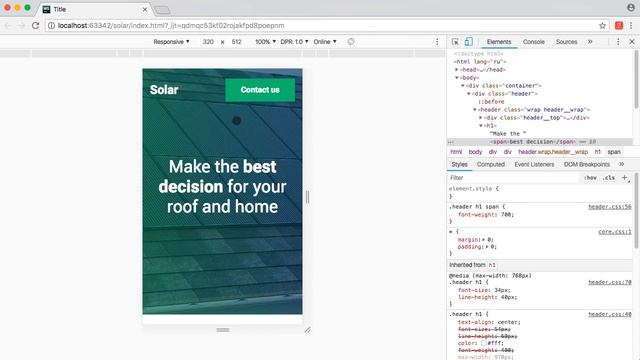The height and width of the screenshot is (360, 640).
Task: Show more DevTools panels chevron
Action: [590, 42]
